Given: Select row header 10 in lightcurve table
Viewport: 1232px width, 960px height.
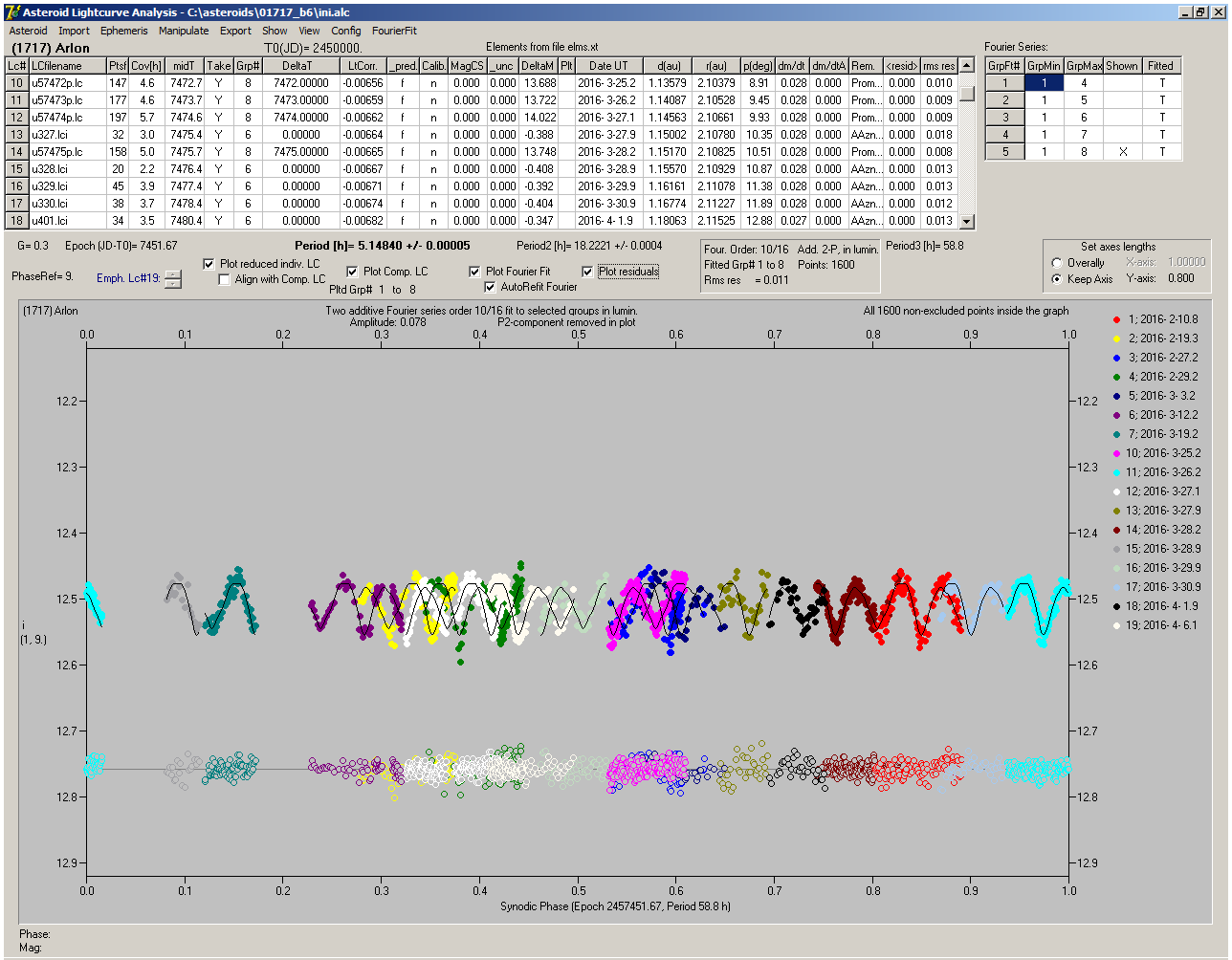Looking at the screenshot, I should (x=17, y=83).
